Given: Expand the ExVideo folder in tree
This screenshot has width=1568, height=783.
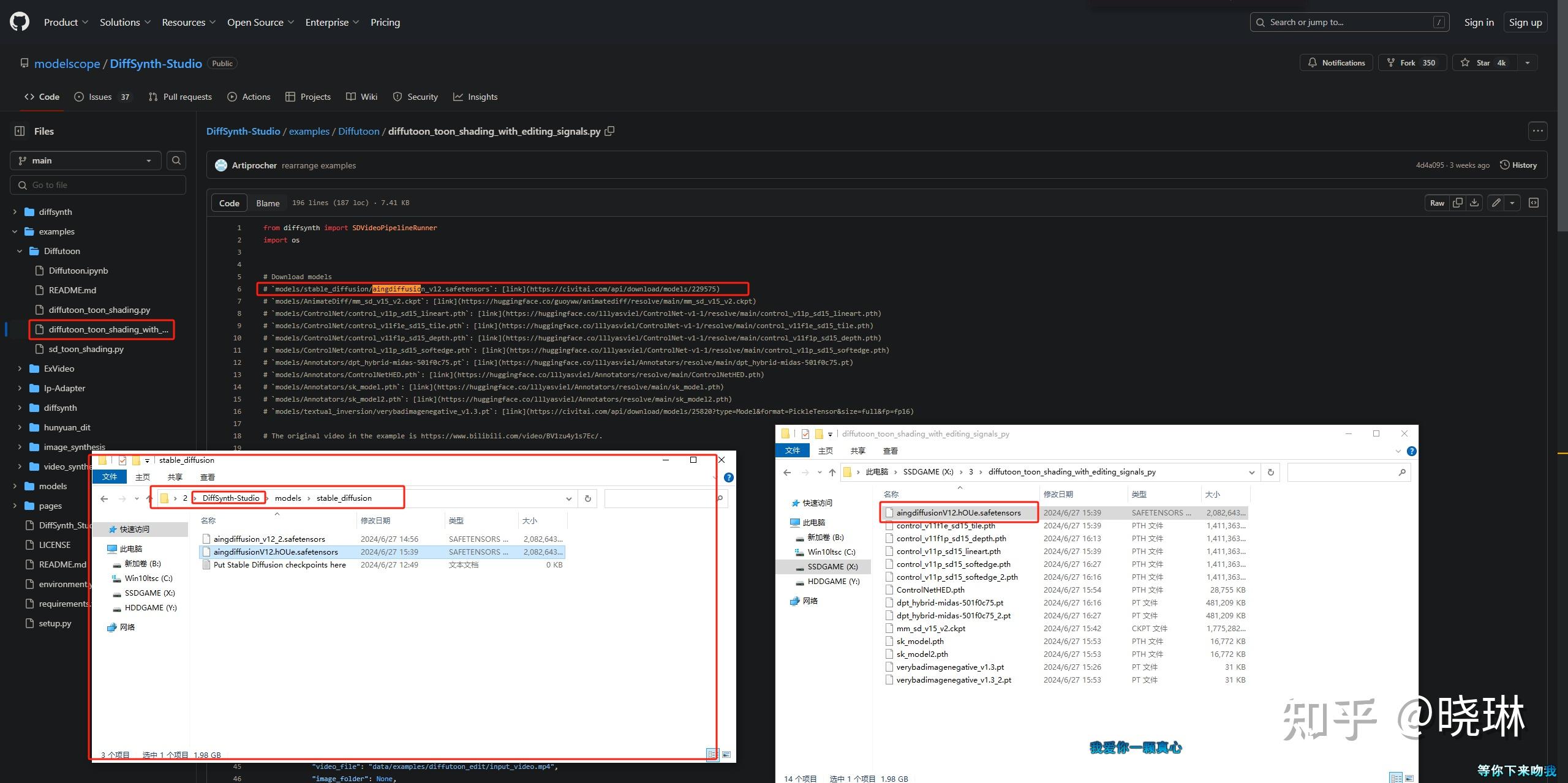Looking at the screenshot, I should 20,369.
